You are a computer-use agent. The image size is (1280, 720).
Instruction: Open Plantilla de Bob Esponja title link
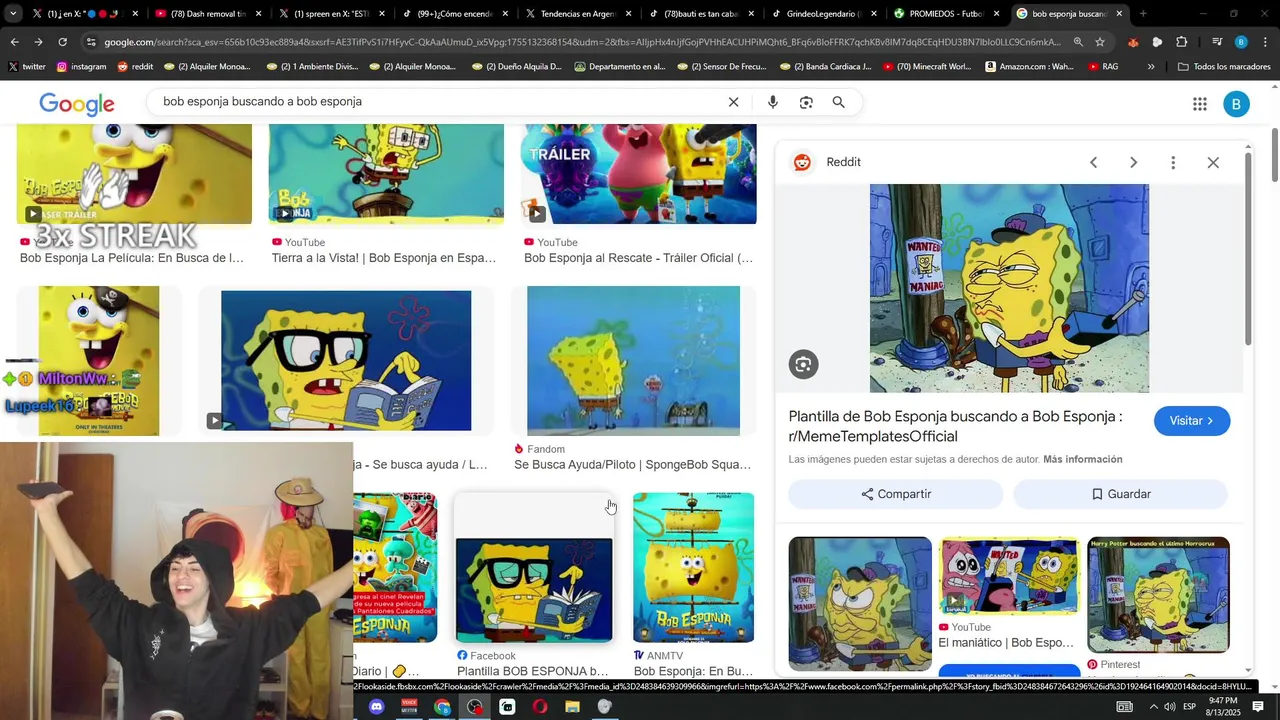(x=955, y=426)
